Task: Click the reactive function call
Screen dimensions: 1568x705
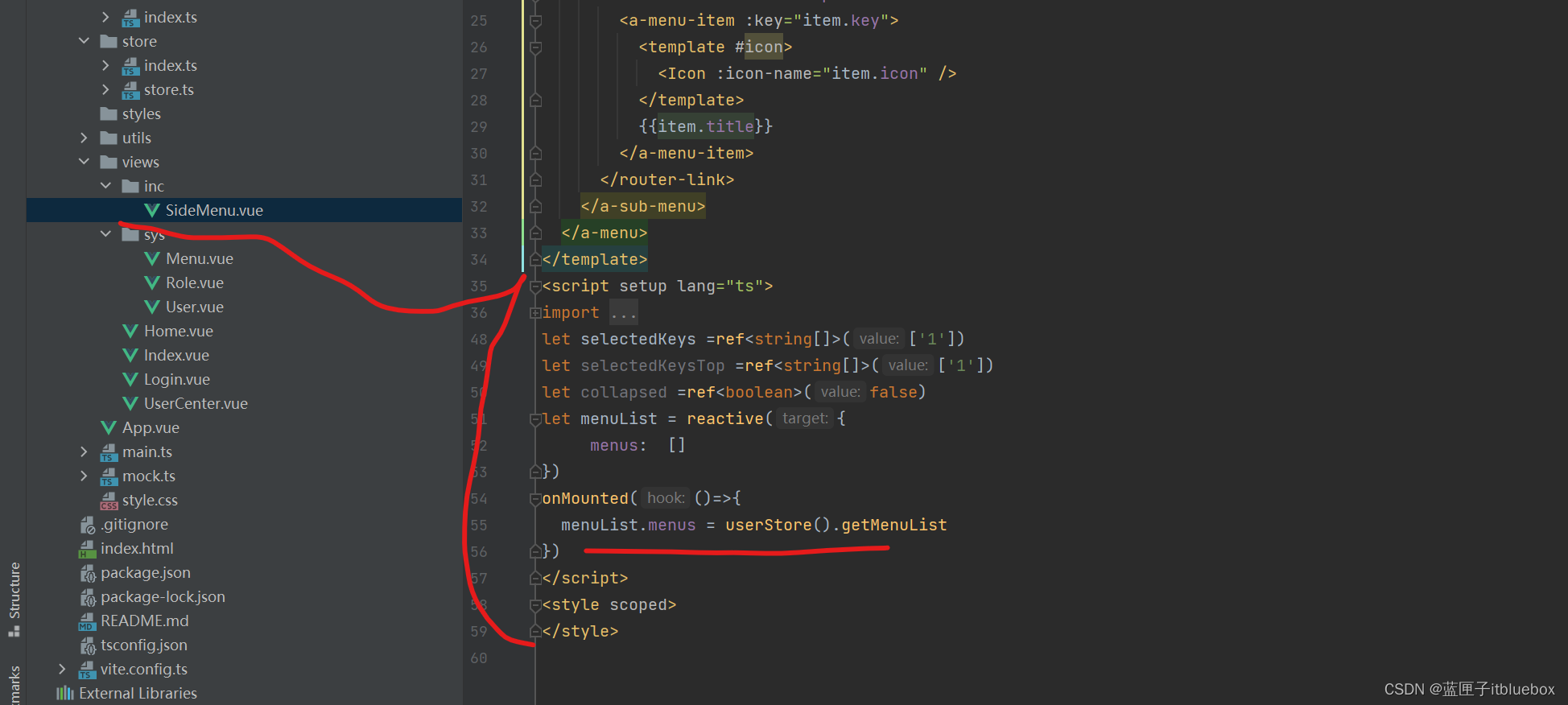Action: point(725,418)
